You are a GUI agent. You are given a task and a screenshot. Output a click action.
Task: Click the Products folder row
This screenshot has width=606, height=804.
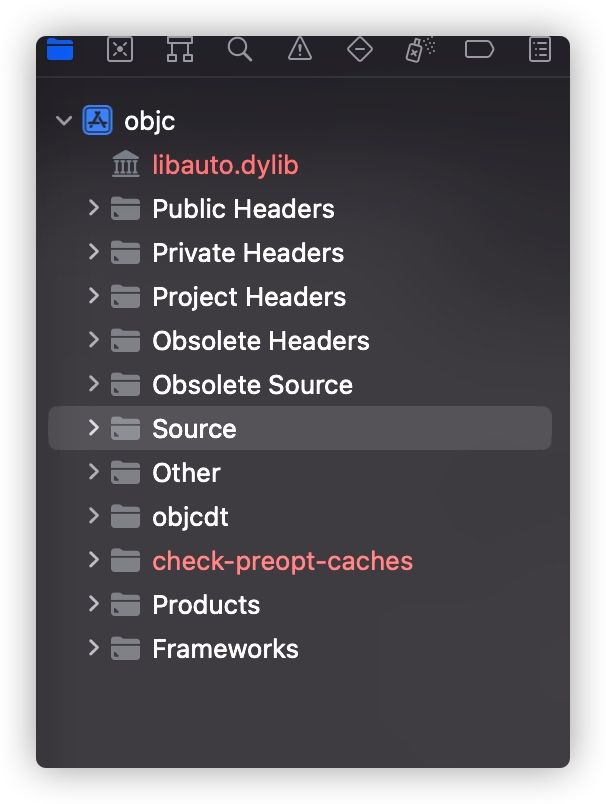coord(300,605)
